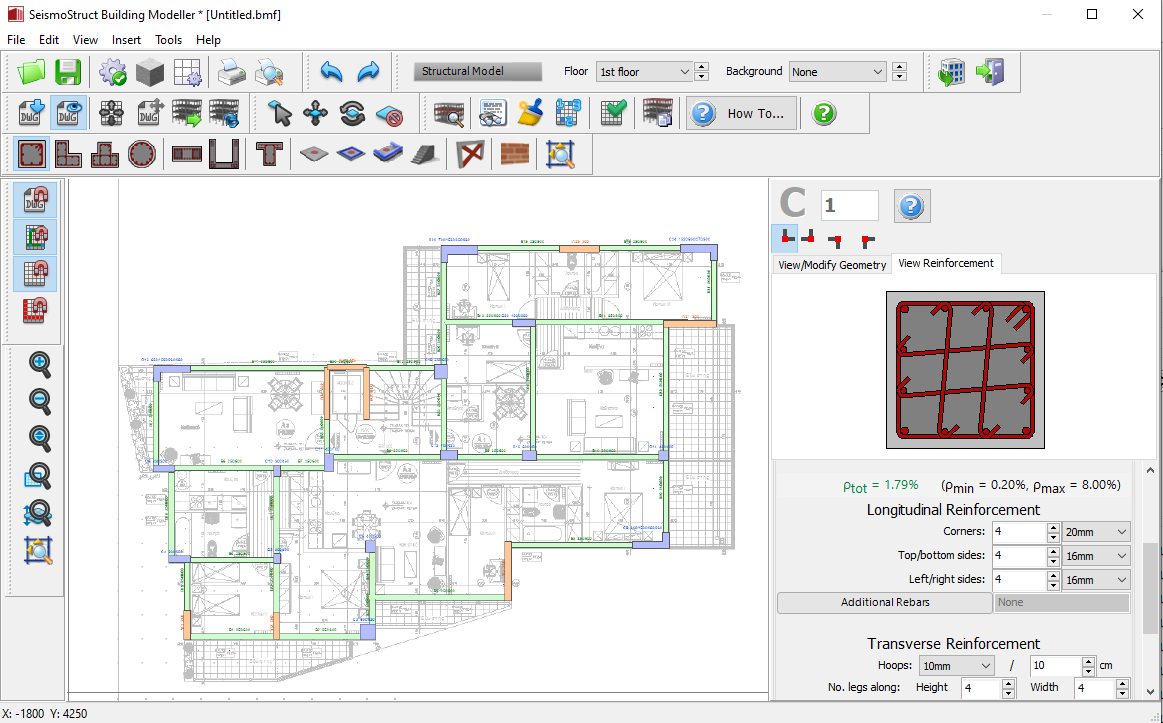Insert U-shaped core wall section
Screen dimensions: 1163x723
click(224, 154)
